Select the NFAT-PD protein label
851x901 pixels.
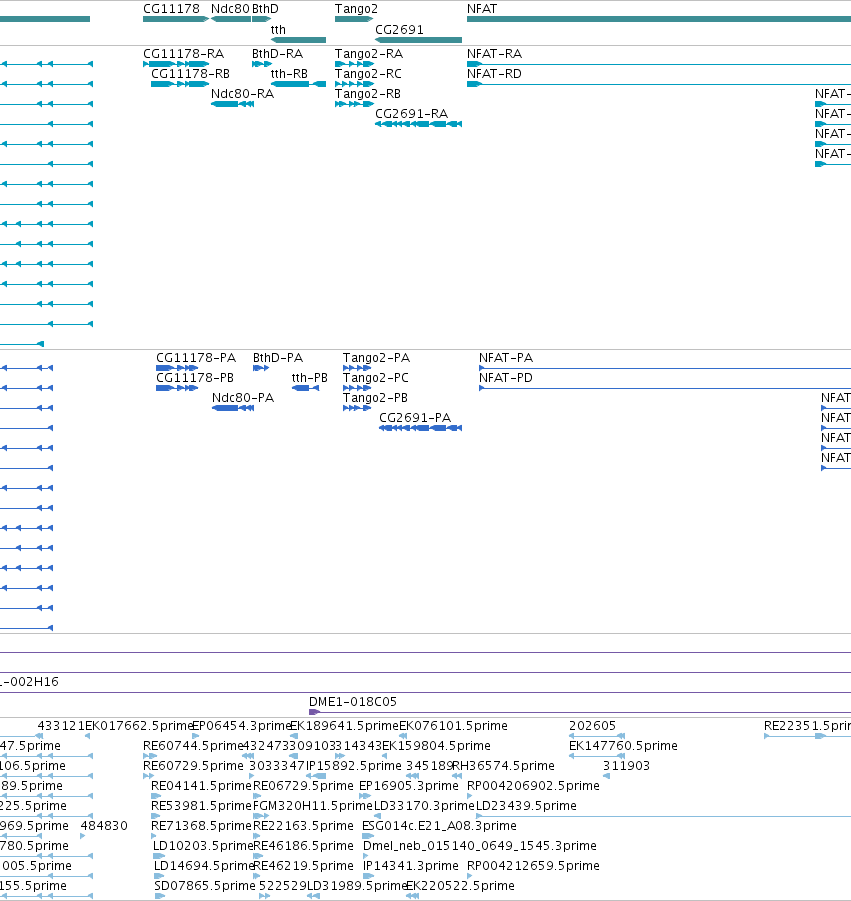[x=506, y=378]
